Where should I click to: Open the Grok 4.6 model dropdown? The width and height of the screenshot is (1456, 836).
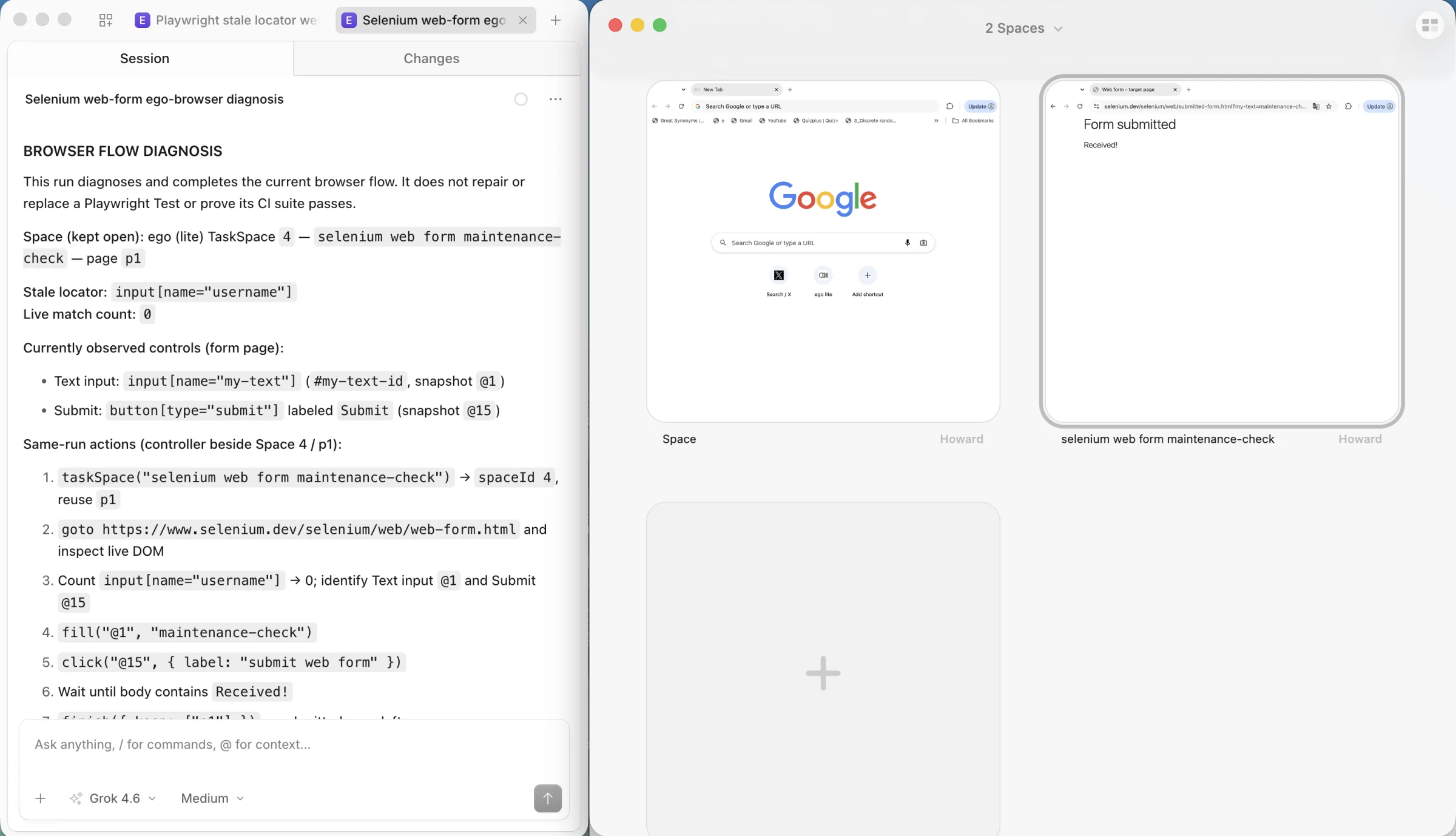click(x=113, y=798)
